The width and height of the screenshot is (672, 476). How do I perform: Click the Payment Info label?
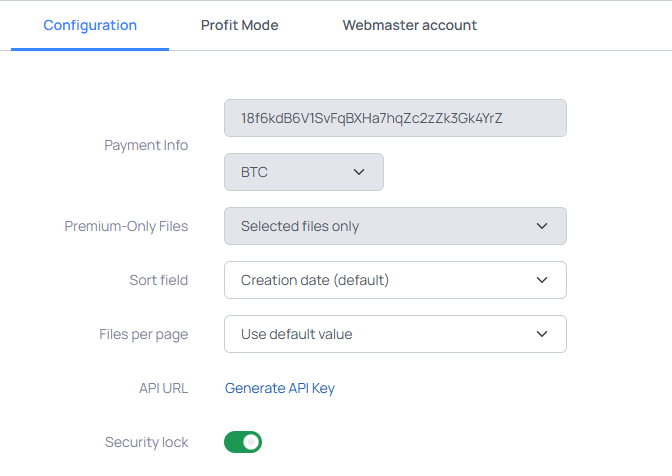(146, 145)
